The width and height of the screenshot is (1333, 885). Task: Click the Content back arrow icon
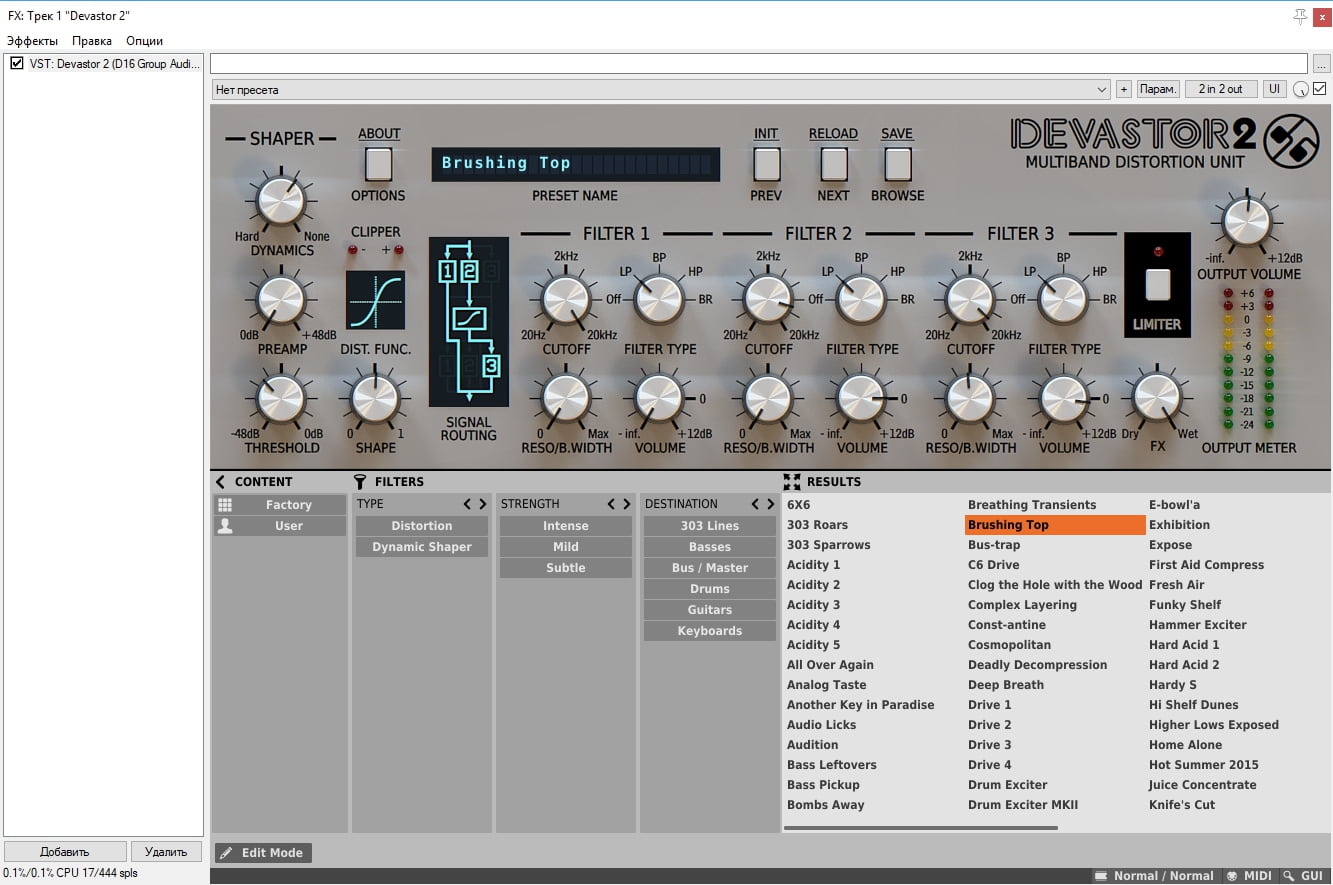221,481
